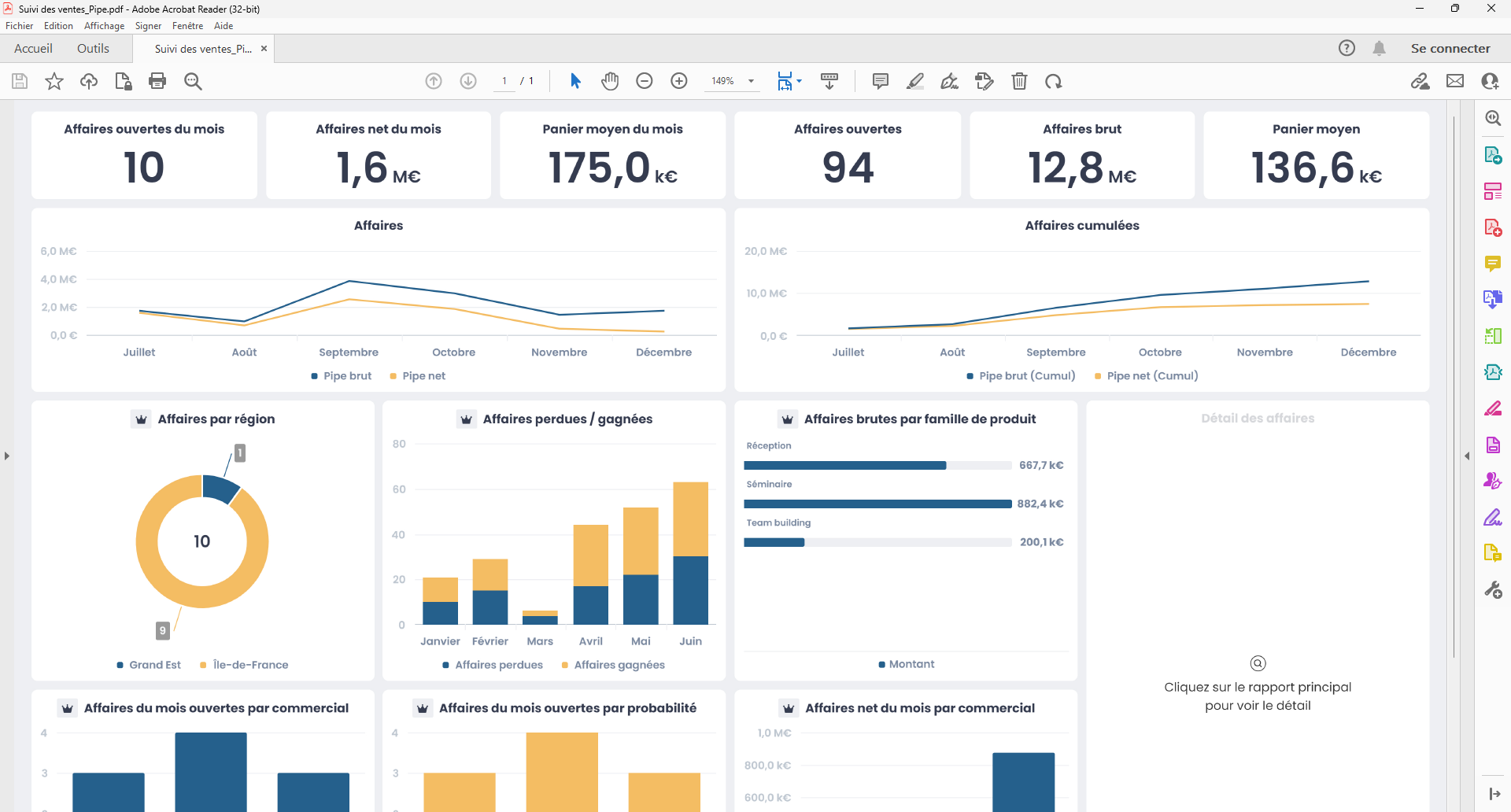Click Se connecter to sign in

click(x=1450, y=49)
